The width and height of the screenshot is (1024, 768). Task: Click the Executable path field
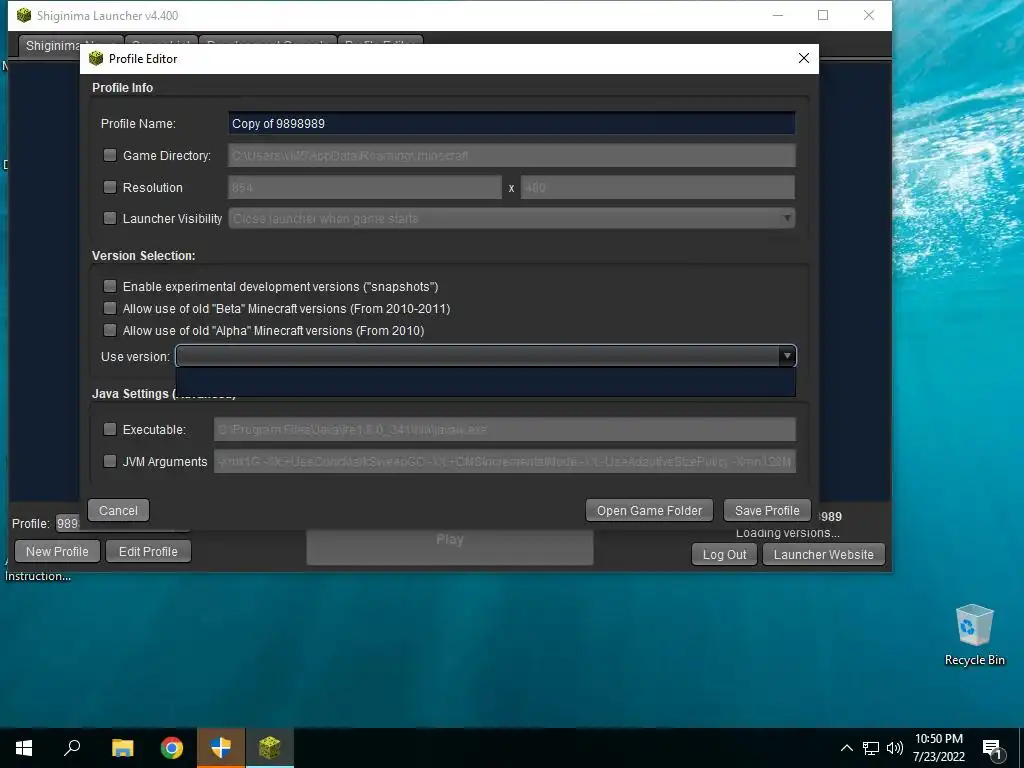tap(505, 429)
